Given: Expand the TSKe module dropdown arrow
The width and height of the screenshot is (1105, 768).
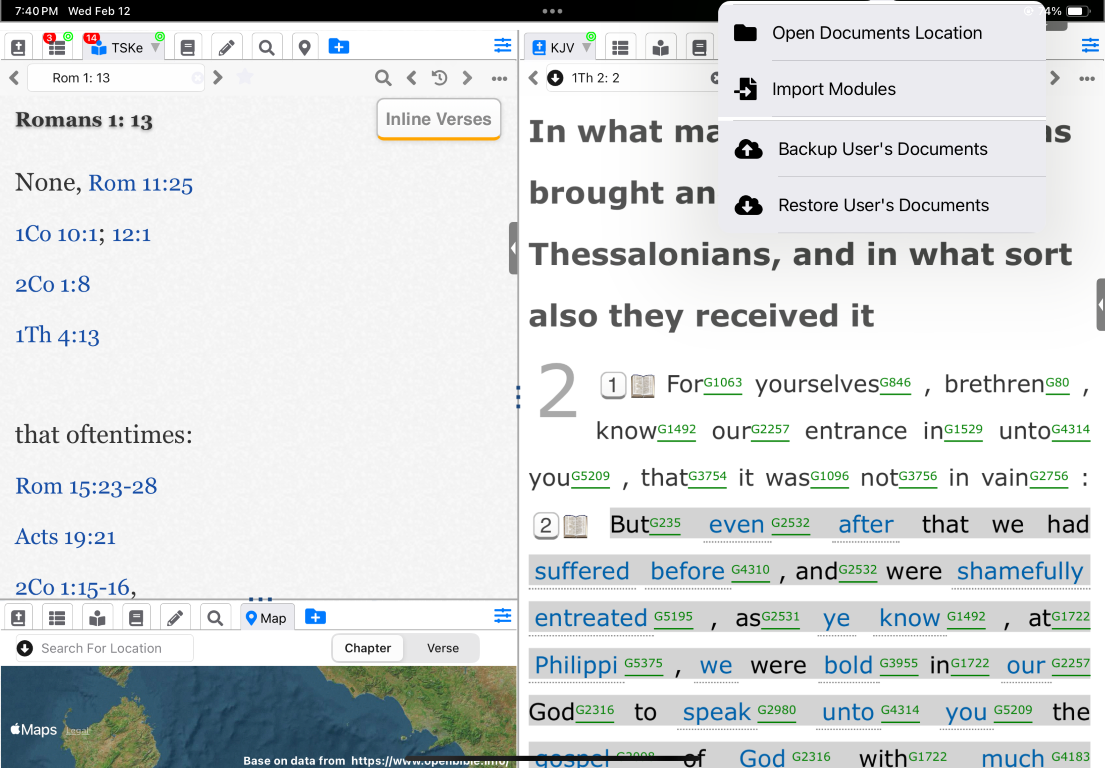Looking at the screenshot, I should (x=155, y=48).
